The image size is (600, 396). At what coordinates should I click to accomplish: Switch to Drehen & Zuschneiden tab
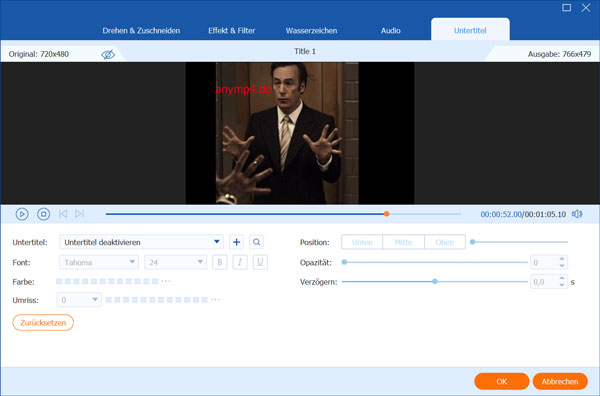pos(141,31)
